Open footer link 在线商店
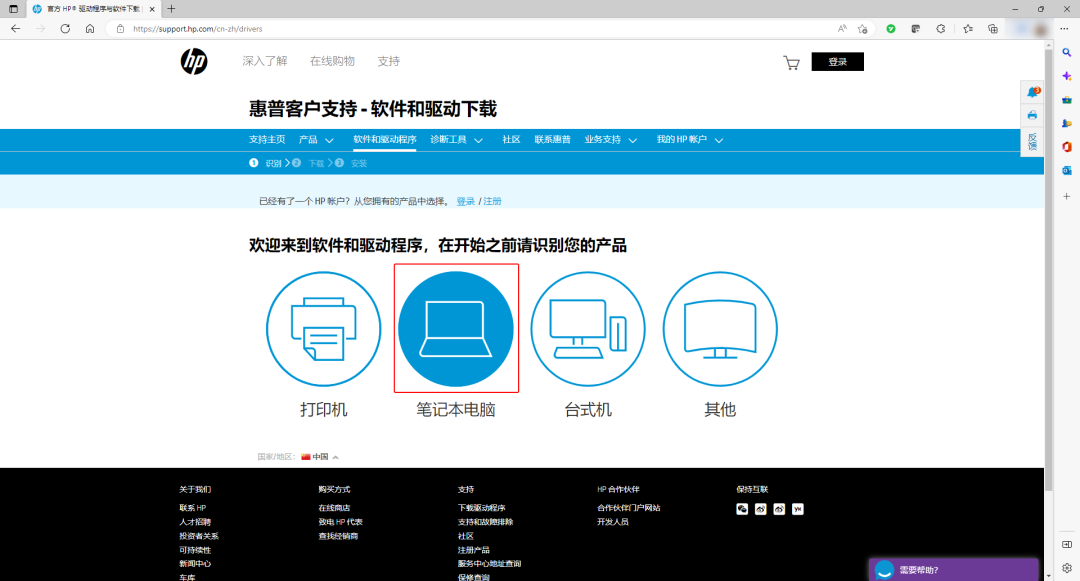The width and height of the screenshot is (1080, 581). click(x=334, y=508)
